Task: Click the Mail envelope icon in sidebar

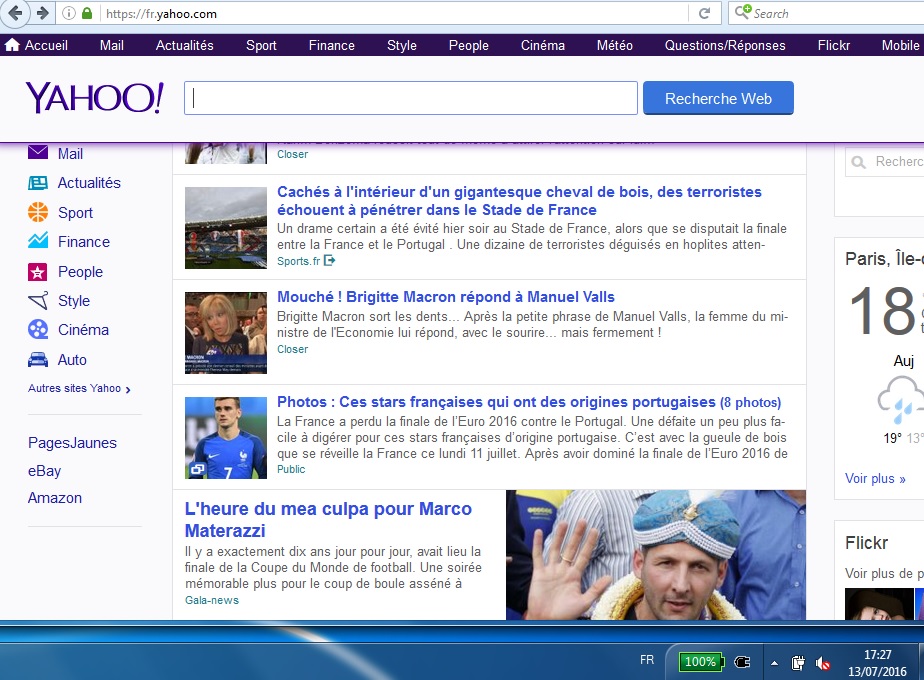Action: pos(38,153)
